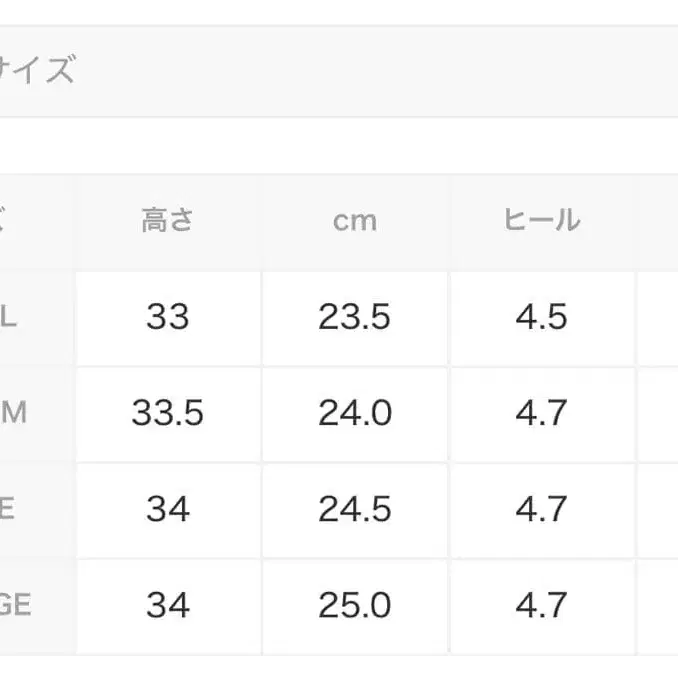This screenshot has height=678, width=678.
Task: Click the height value 33
Action: 167,317
